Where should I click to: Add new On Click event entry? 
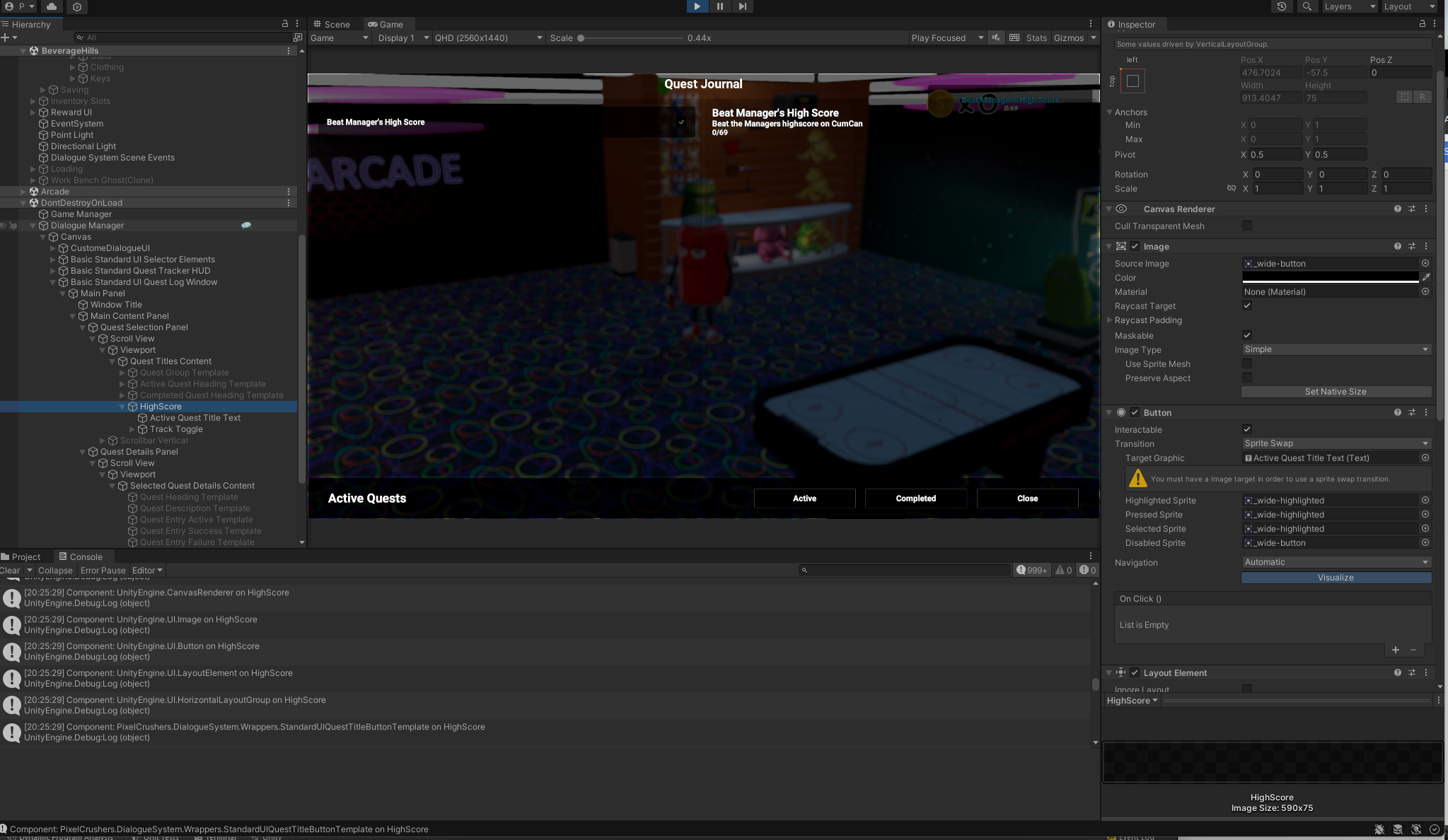1396,651
